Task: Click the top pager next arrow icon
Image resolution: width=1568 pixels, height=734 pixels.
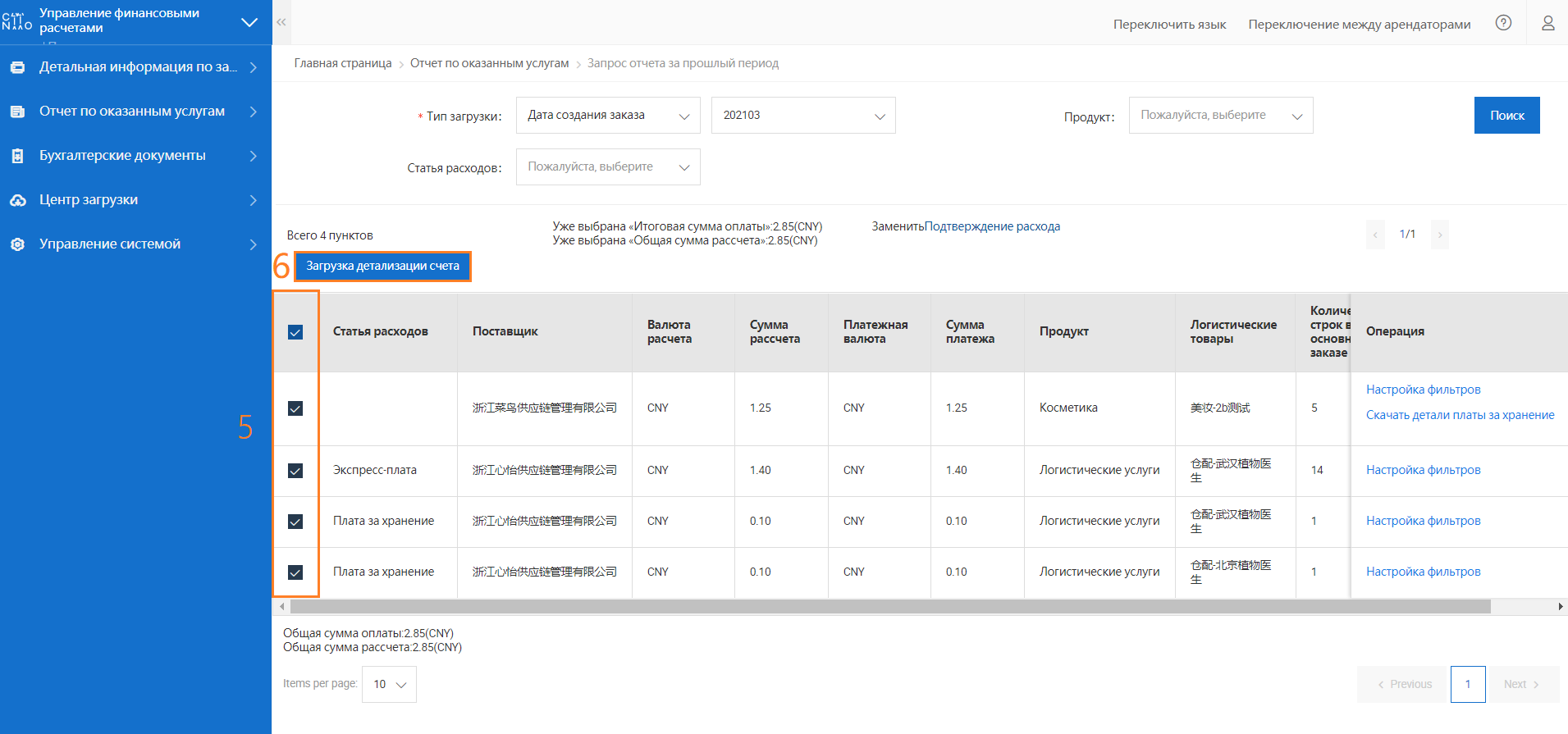Action: coord(1440,235)
